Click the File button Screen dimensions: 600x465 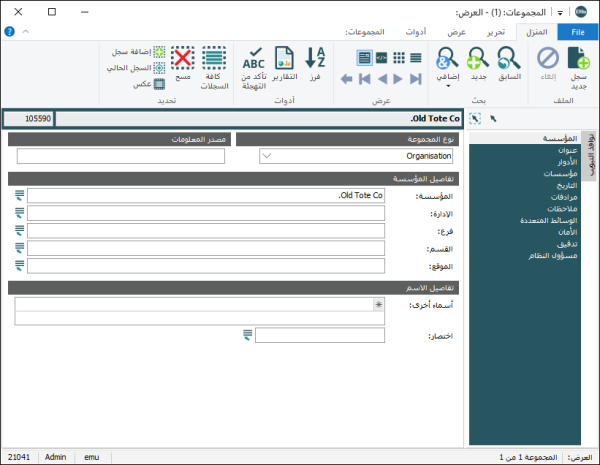[577, 32]
